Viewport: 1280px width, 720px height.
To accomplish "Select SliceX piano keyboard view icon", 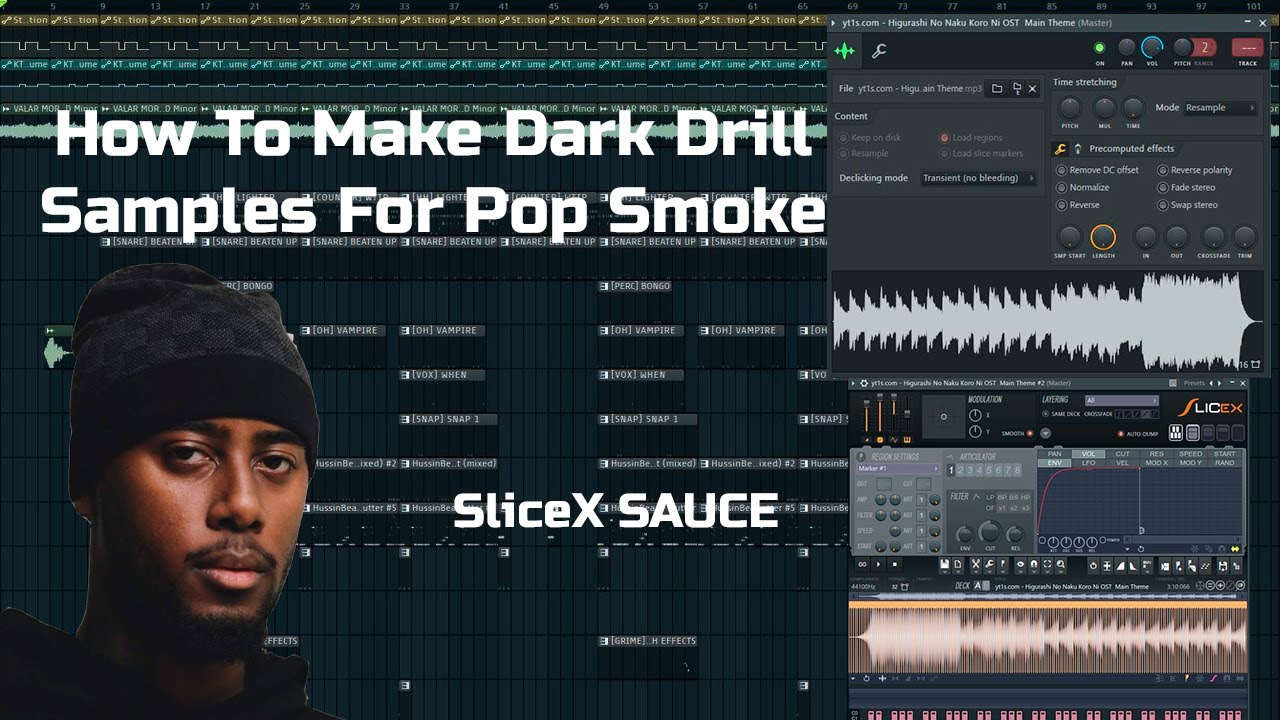I will tap(1176, 433).
